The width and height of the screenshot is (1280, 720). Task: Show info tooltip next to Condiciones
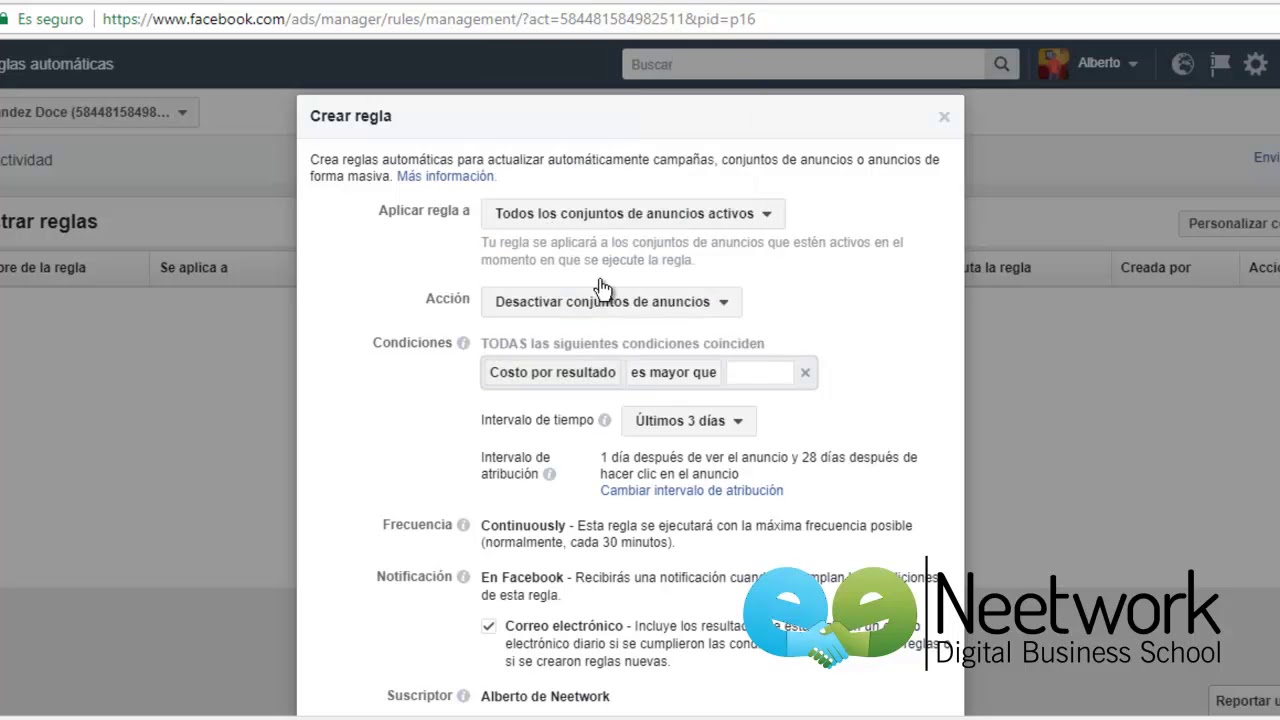463,343
